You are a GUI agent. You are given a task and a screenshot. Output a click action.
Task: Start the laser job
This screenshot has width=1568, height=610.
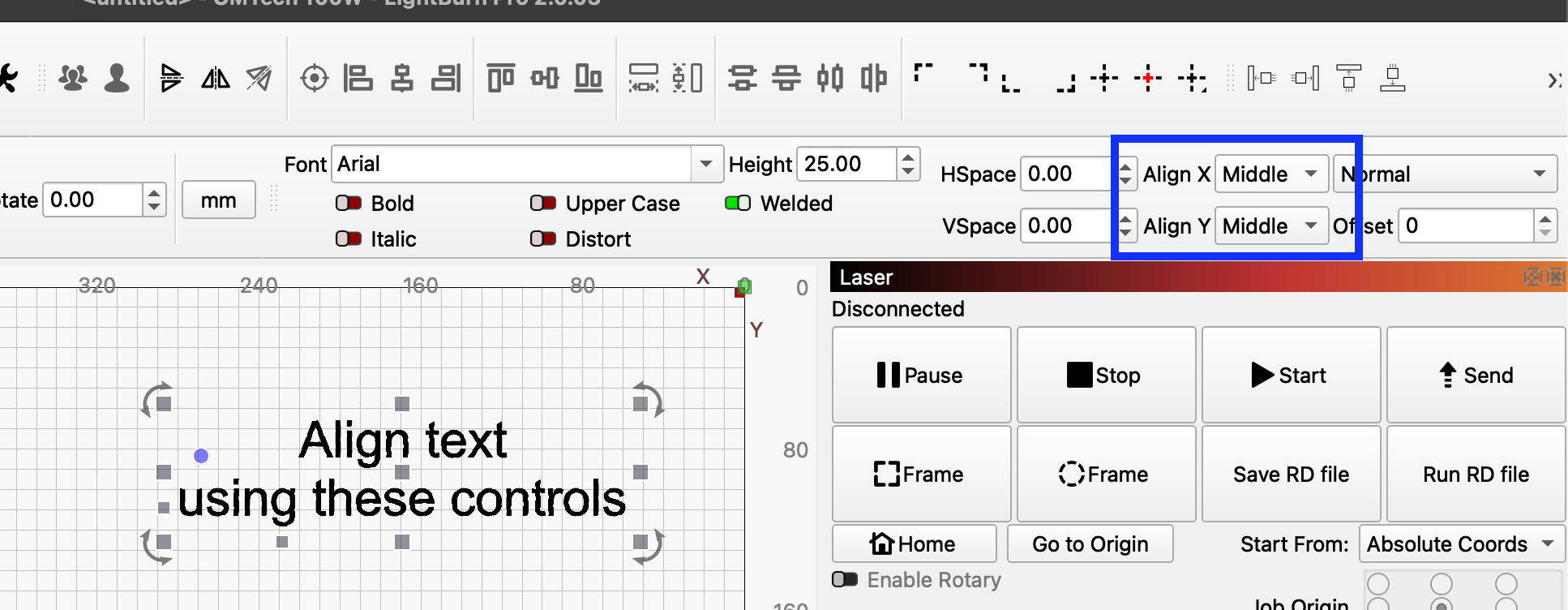pyautogui.click(x=1292, y=375)
